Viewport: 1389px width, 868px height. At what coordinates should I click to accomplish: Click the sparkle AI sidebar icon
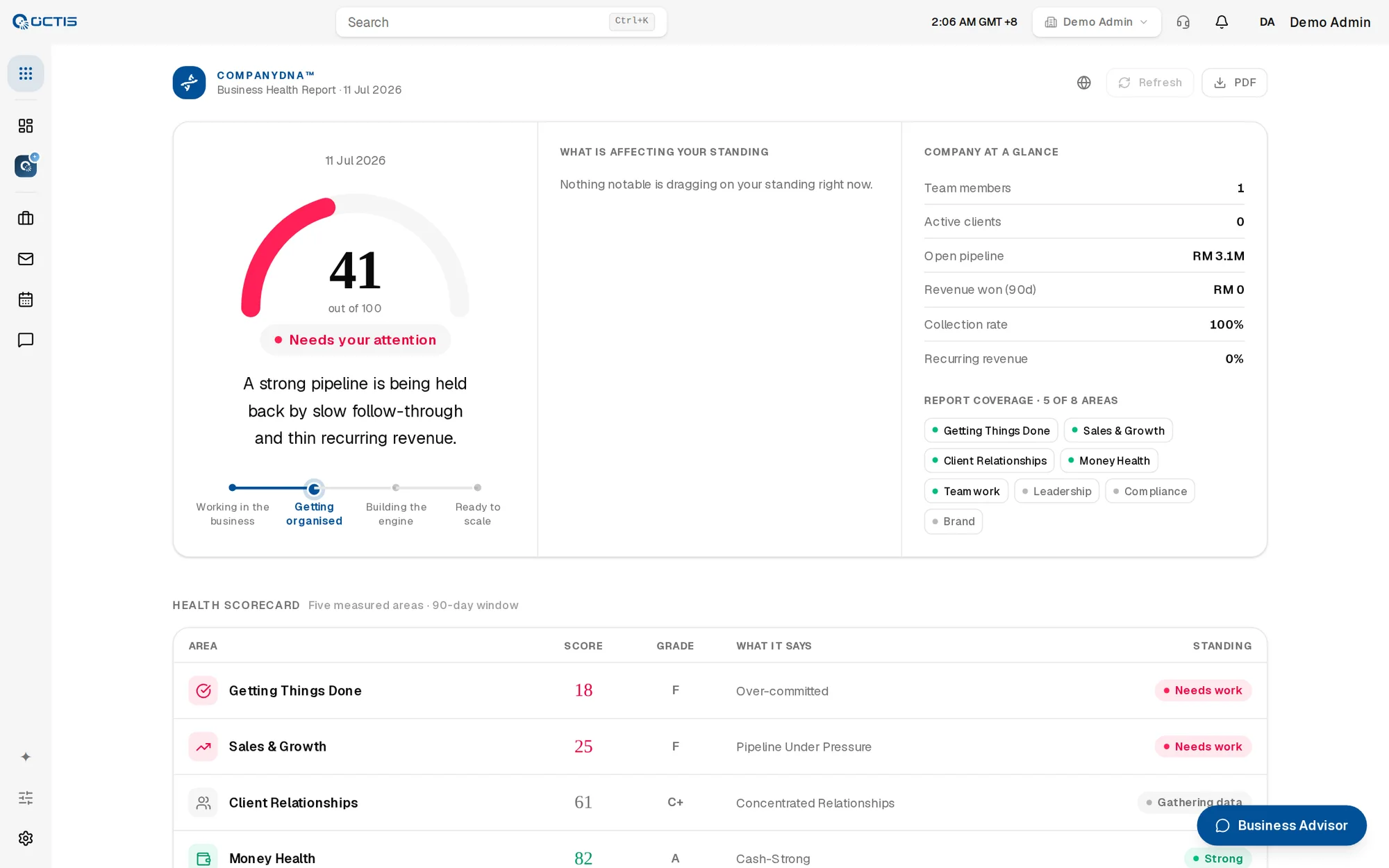coord(26,757)
